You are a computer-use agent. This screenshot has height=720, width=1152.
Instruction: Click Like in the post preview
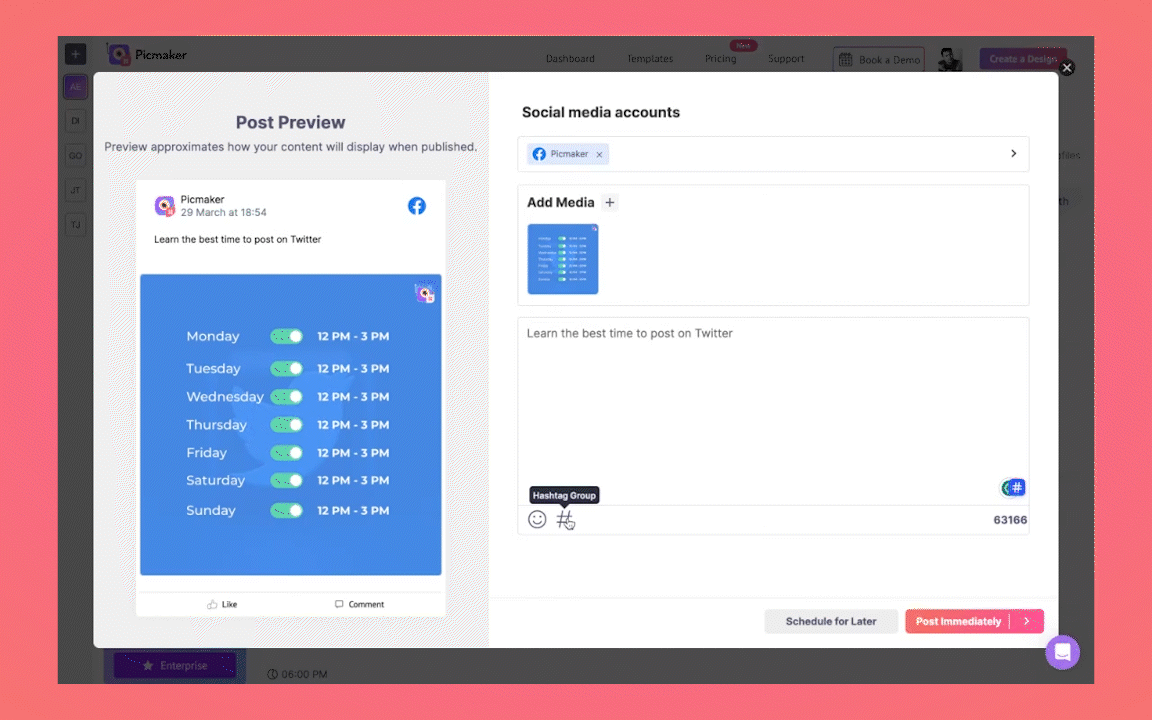222,604
